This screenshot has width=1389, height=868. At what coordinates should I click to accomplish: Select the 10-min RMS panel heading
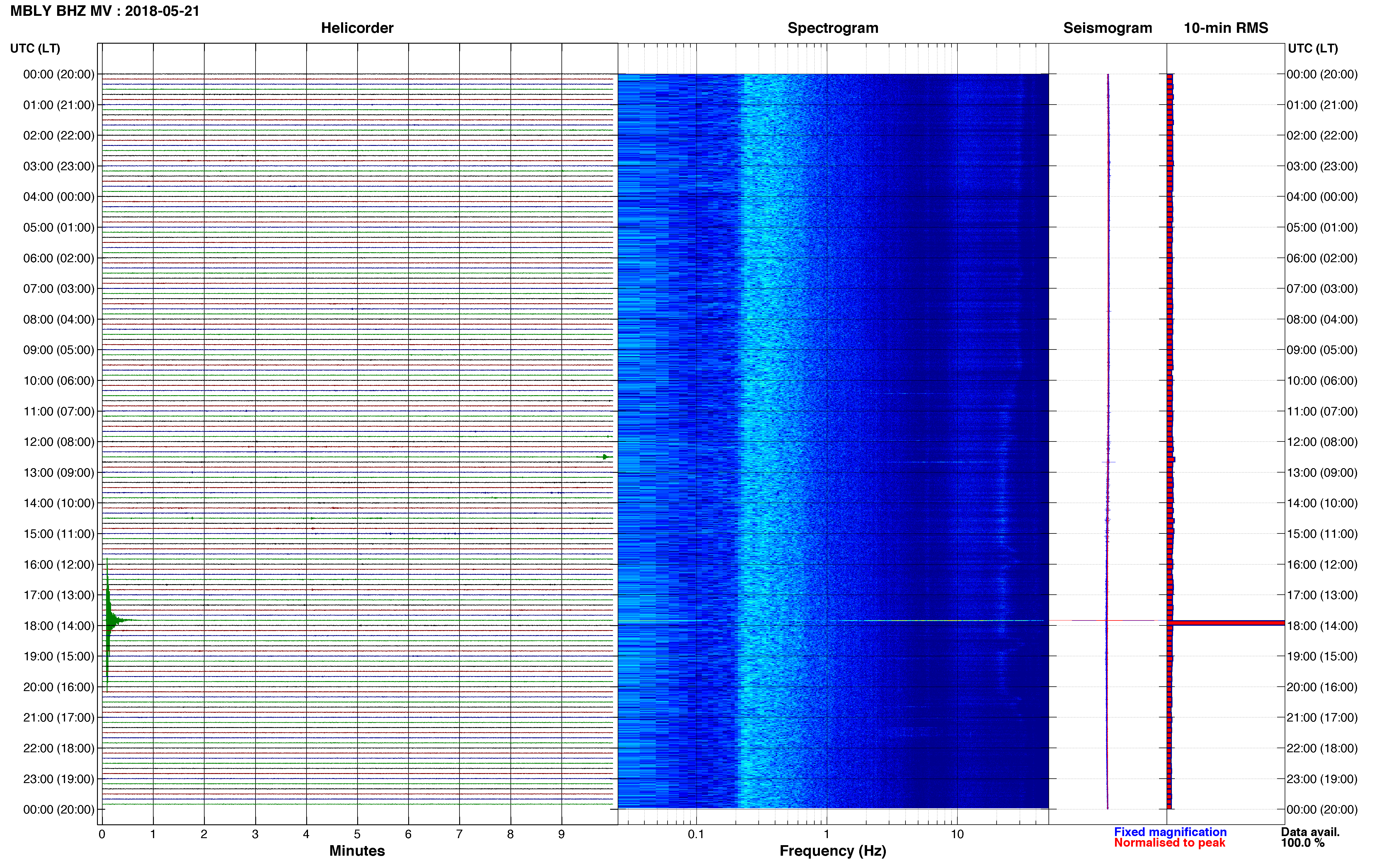click(1226, 28)
